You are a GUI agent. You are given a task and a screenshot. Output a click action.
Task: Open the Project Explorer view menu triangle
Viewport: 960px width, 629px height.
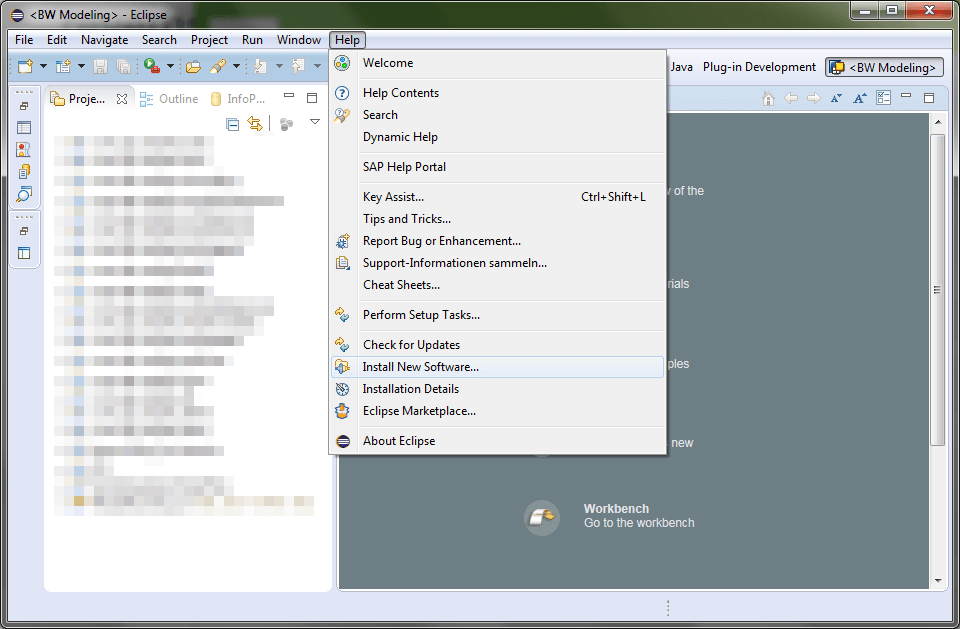pyautogui.click(x=313, y=122)
